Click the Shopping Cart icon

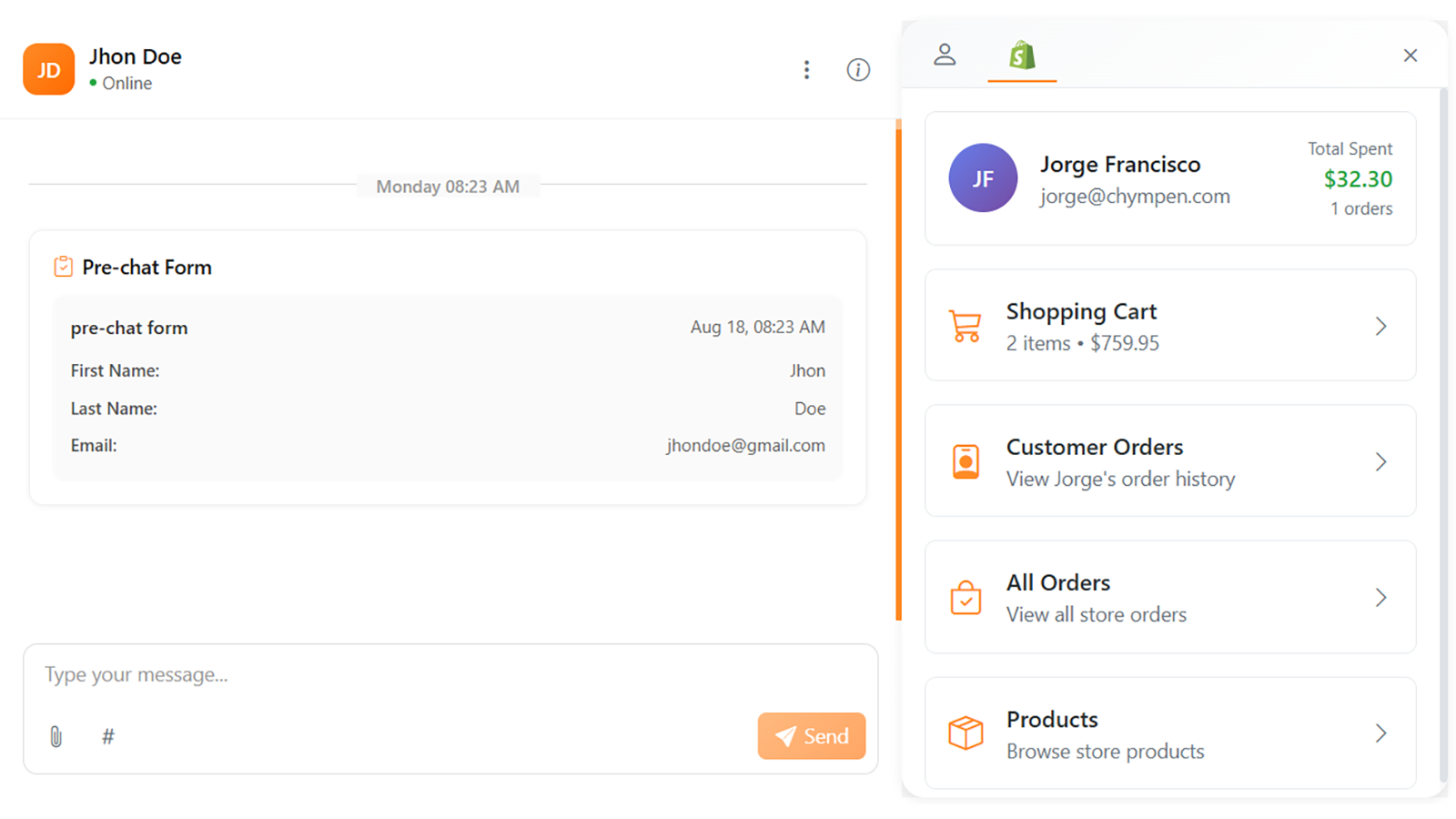965,326
